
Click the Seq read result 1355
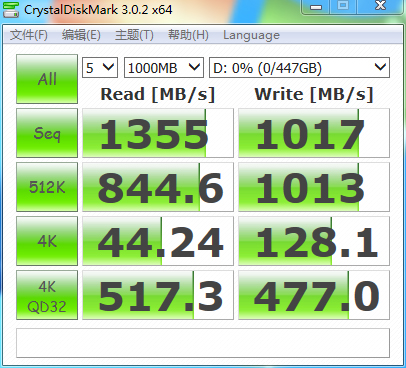158,133
